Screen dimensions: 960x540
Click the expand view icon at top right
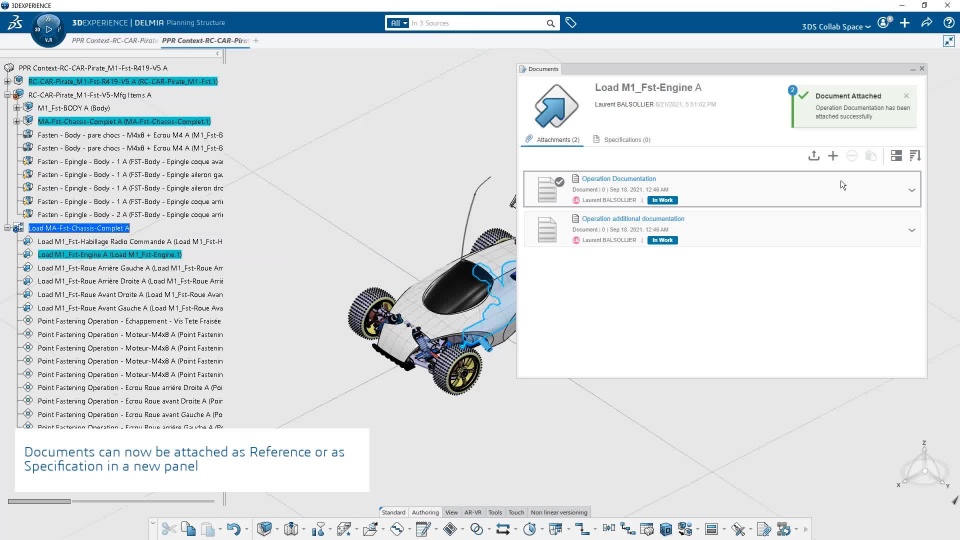pyautogui.click(x=948, y=41)
